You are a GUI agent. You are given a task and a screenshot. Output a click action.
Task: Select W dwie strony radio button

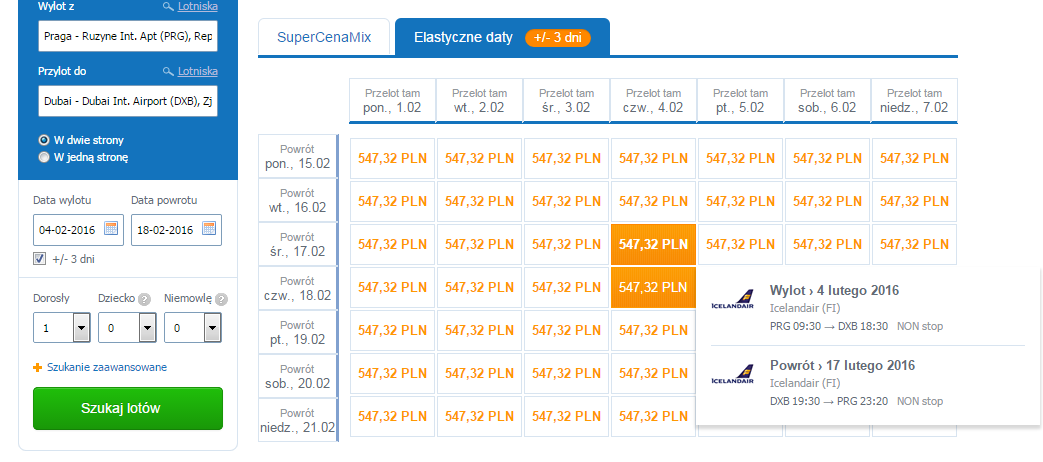pos(44,140)
